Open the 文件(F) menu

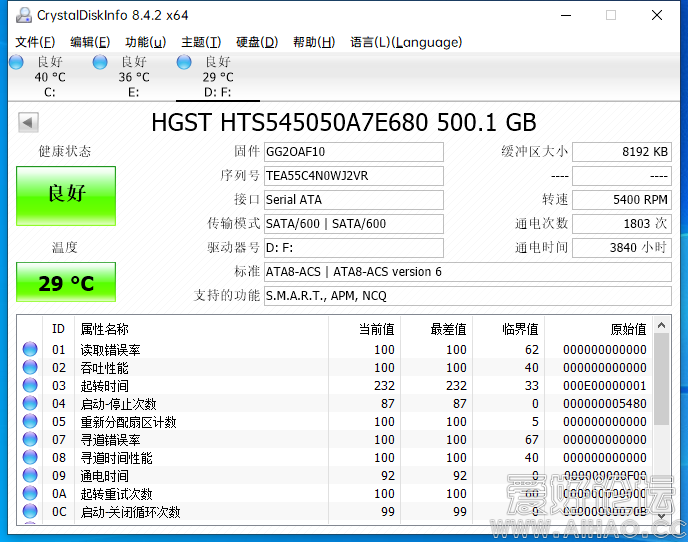pos(35,42)
